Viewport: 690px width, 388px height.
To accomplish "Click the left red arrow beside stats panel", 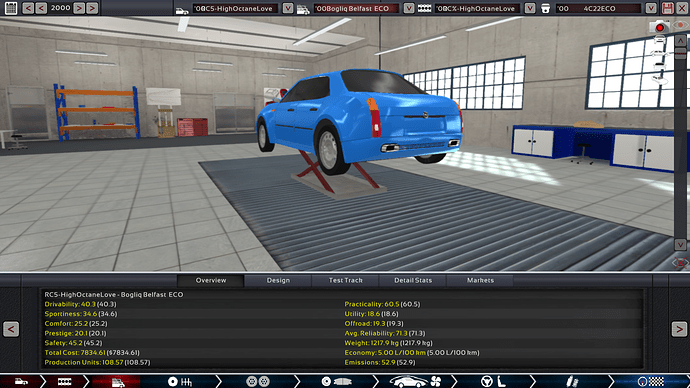I will click(11, 329).
